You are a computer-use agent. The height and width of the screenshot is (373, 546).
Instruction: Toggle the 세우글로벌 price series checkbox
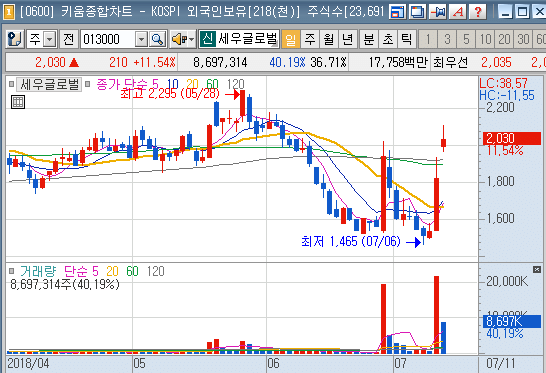tap(11, 84)
